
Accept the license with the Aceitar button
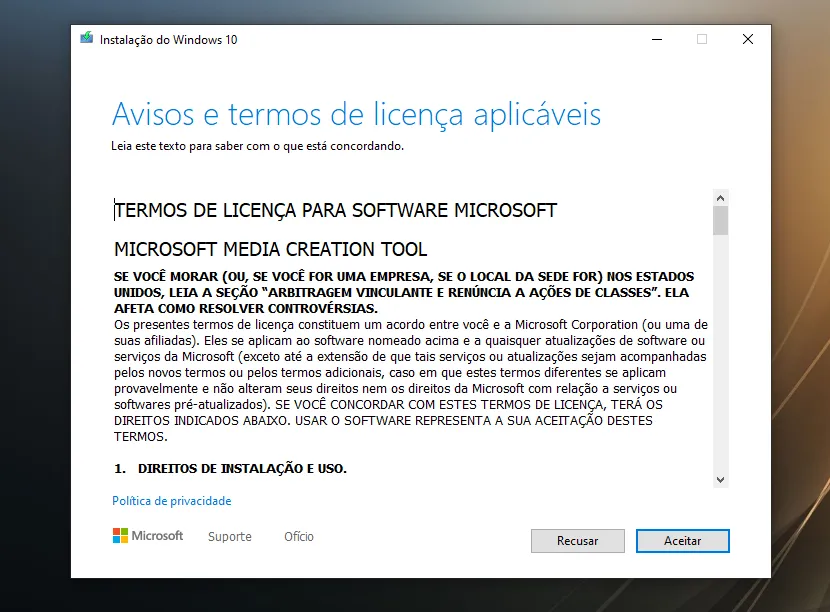pos(682,541)
